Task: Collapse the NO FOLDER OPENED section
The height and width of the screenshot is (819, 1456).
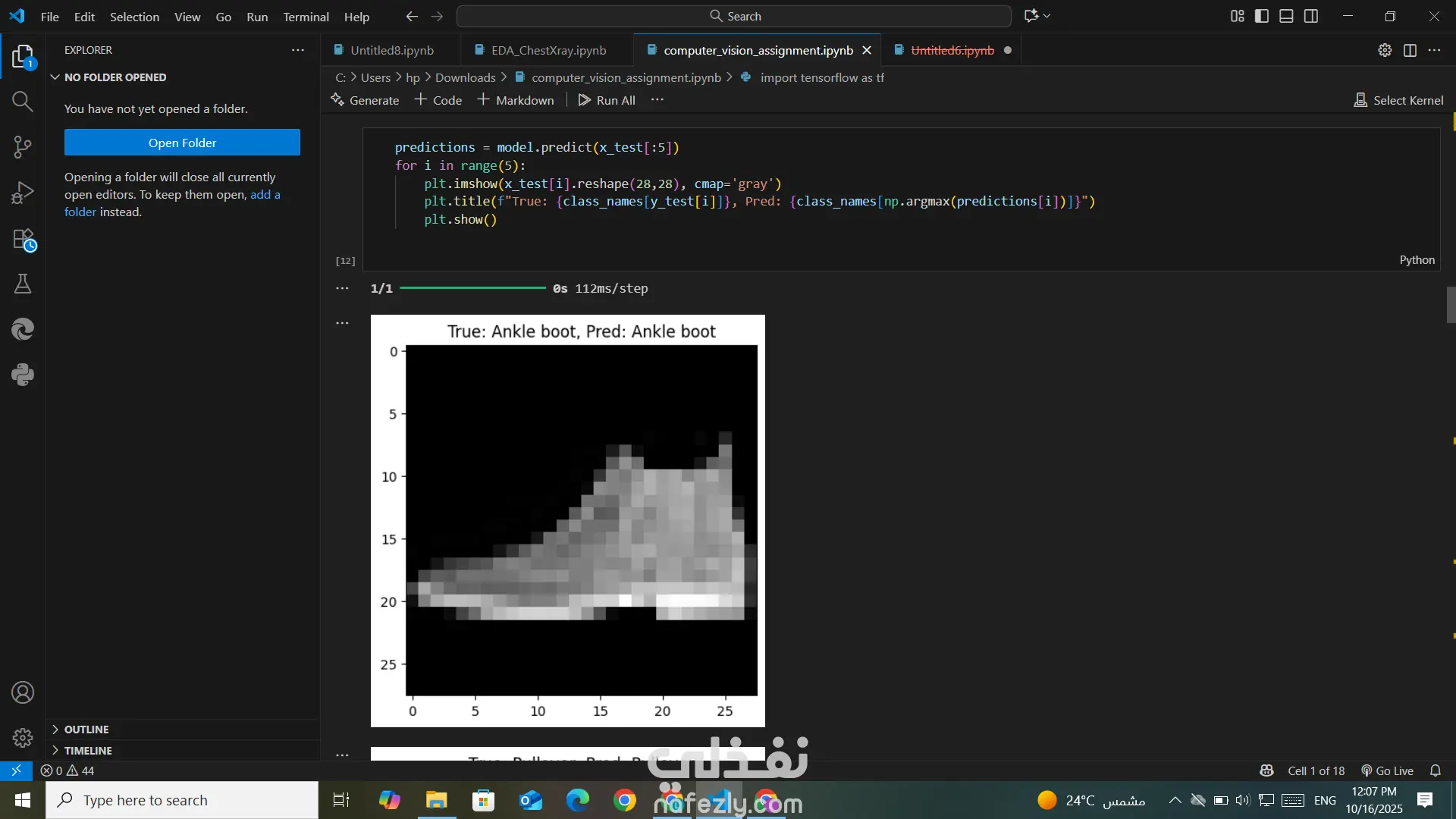Action: pyautogui.click(x=115, y=77)
